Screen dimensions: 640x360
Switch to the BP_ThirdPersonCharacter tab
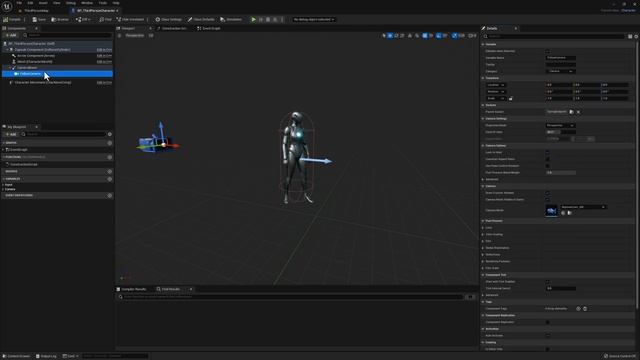pyautogui.click(x=95, y=11)
